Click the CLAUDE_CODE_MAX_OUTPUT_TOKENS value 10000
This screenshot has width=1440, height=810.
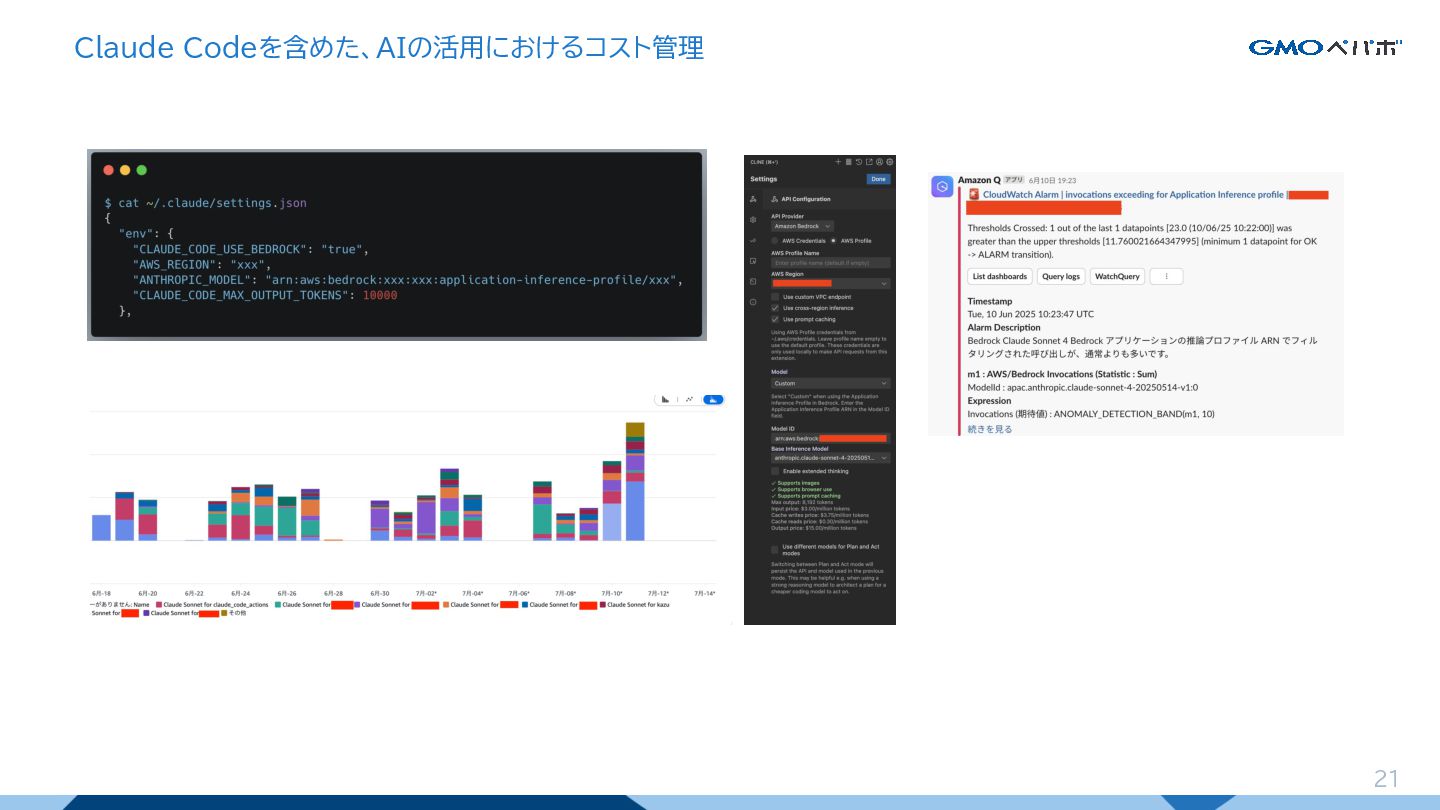point(380,295)
